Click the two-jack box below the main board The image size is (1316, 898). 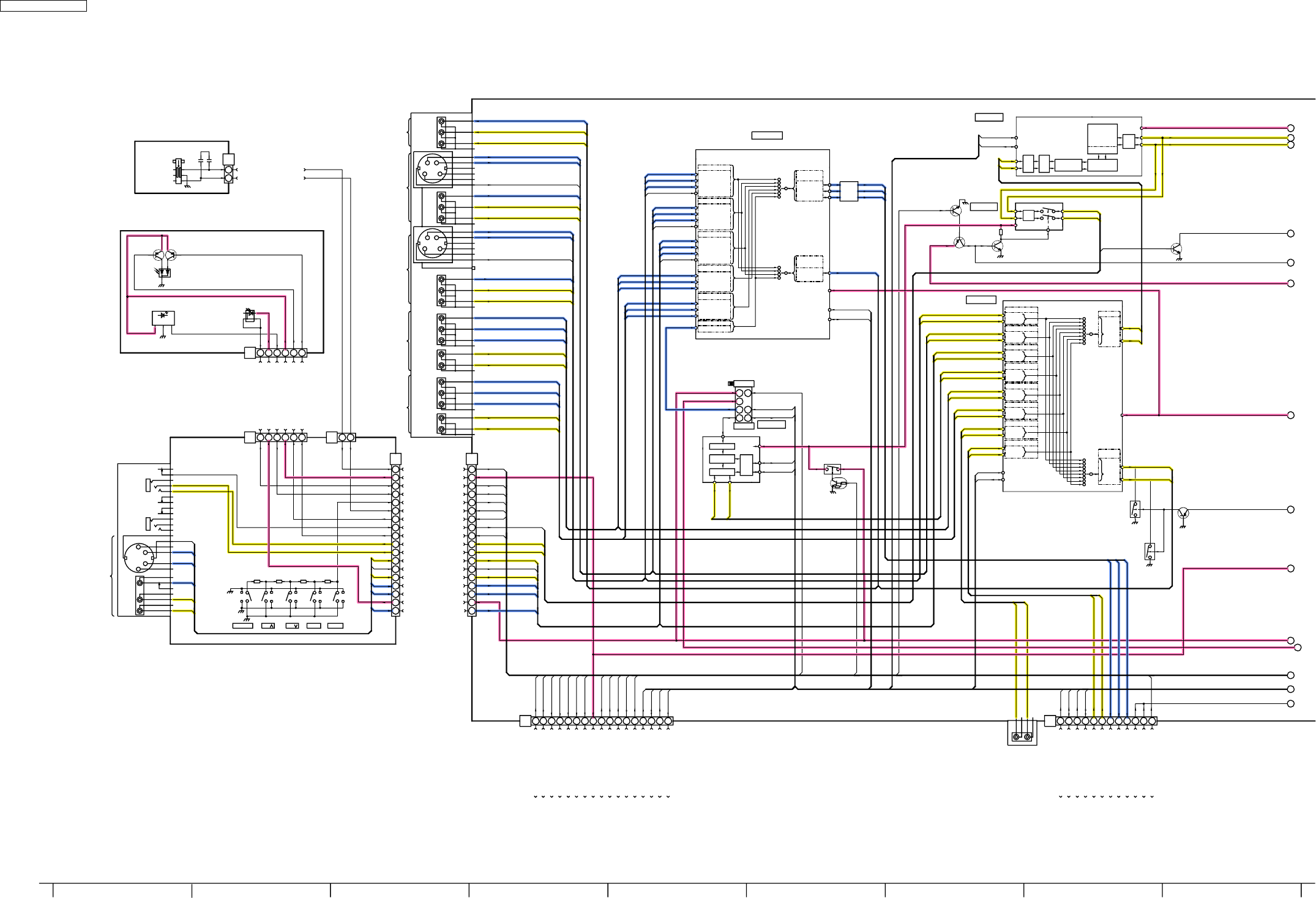pyautogui.click(x=1022, y=733)
